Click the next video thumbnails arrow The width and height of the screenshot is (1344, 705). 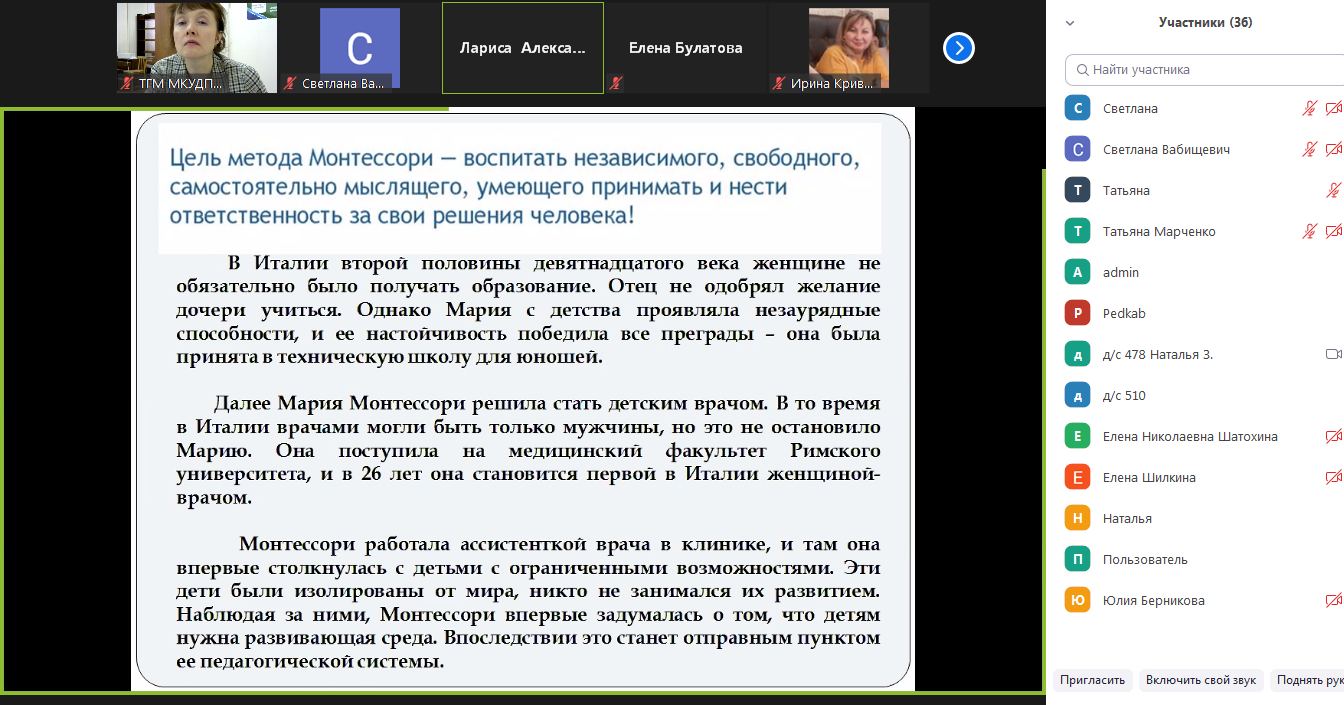[x=958, y=48]
